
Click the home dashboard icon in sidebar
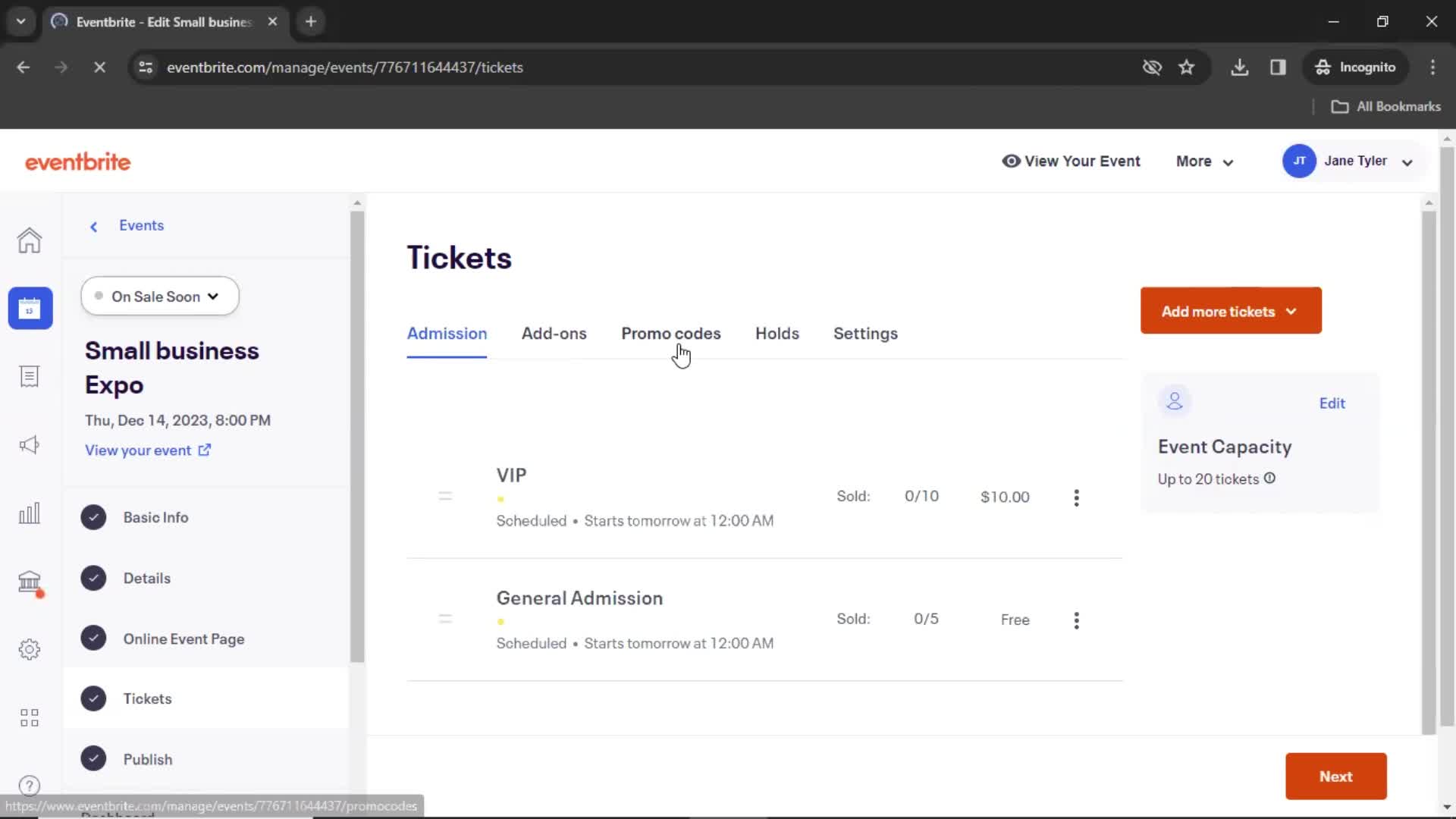(29, 240)
